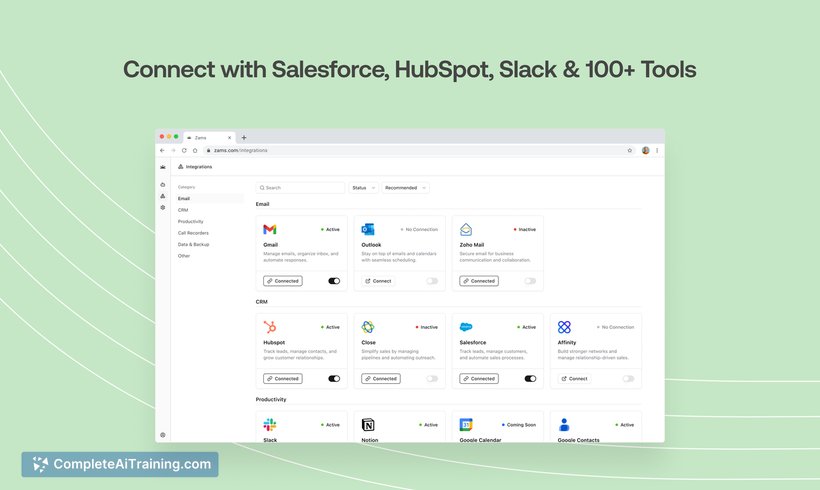The height and width of the screenshot is (490, 820).
Task: Toggle off the Gmail integration switch
Action: coord(334,281)
